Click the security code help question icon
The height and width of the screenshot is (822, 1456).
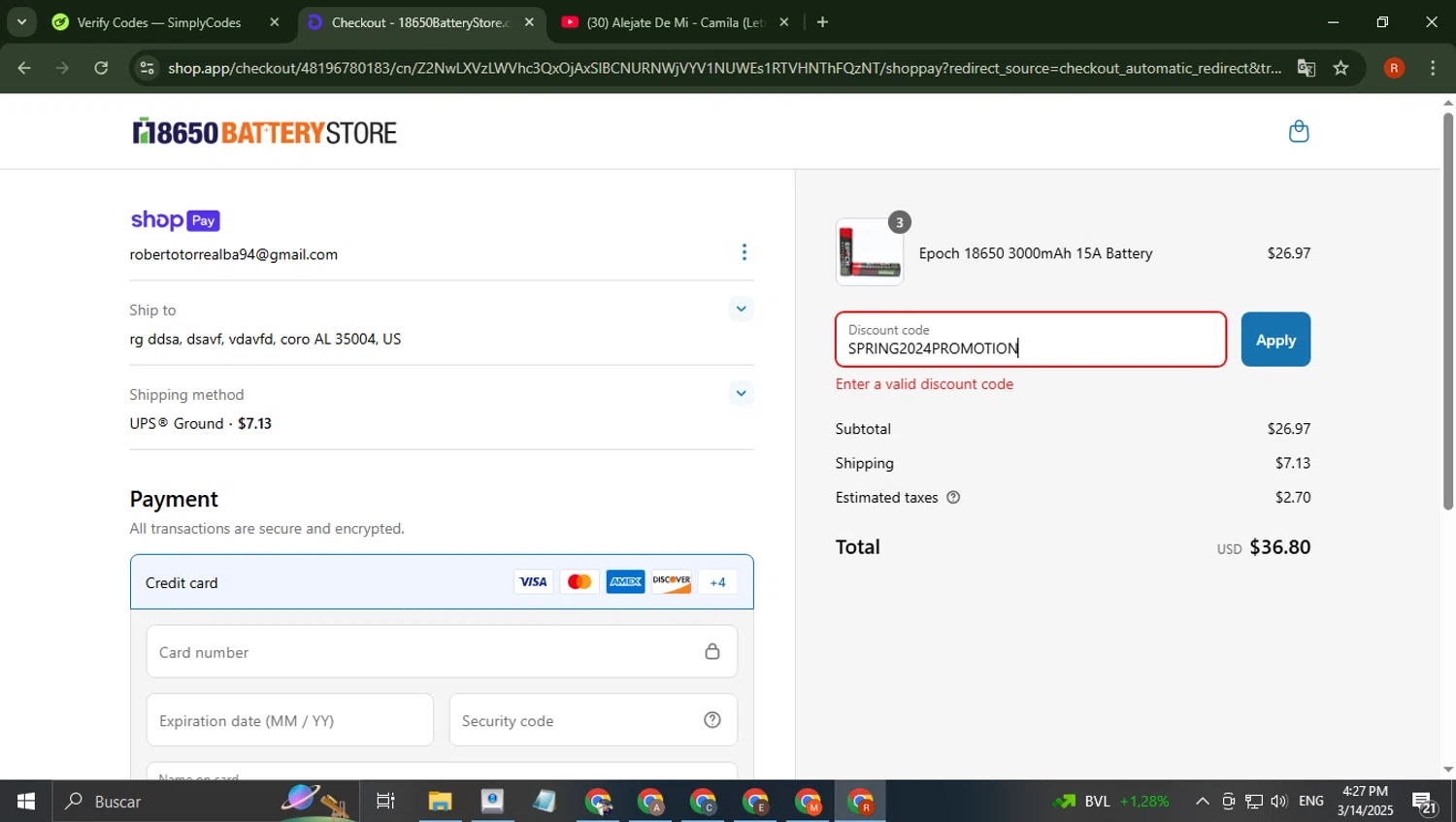tap(712, 720)
